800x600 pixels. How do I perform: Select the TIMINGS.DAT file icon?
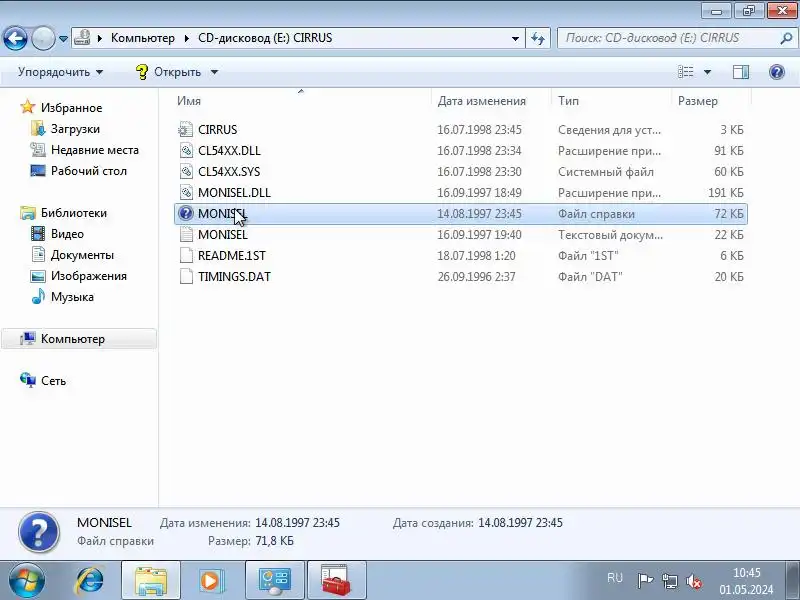pyautogui.click(x=186, y=276)
